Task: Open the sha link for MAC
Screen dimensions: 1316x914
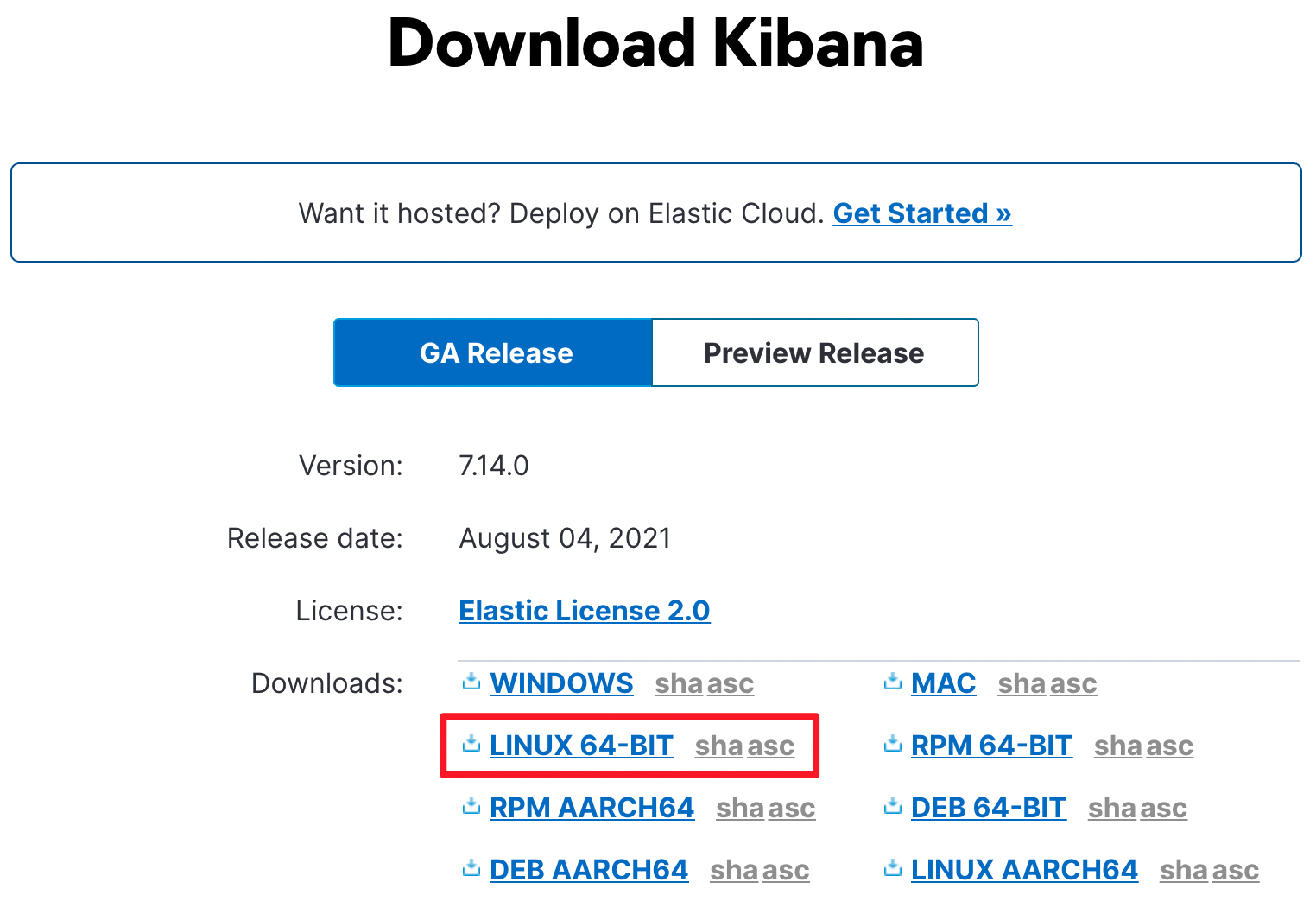Action: pyautogui.click(x=1021, y=684)
